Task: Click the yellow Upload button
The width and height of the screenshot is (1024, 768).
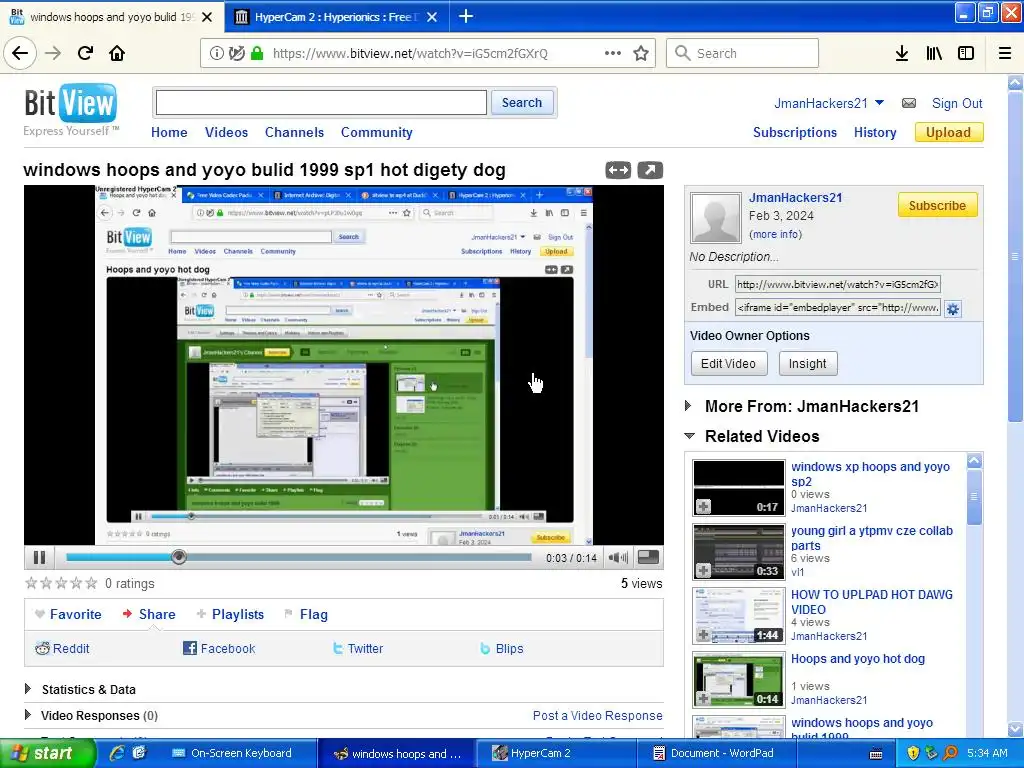Action: click(x=948, y=132)
